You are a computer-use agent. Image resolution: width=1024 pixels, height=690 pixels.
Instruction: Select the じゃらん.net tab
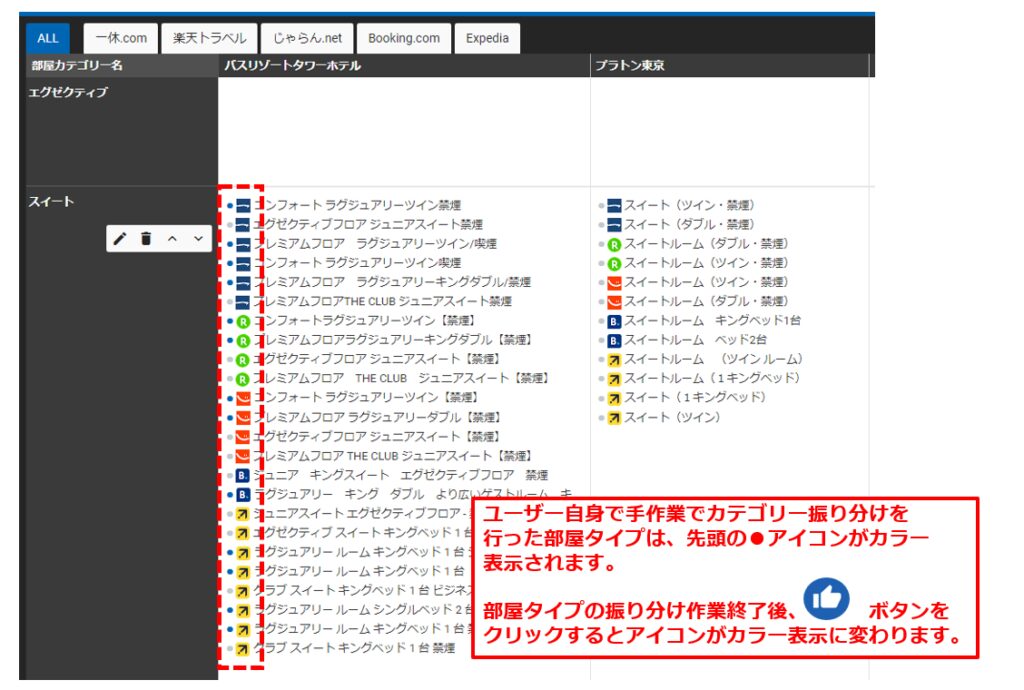[x=307, y=38]
